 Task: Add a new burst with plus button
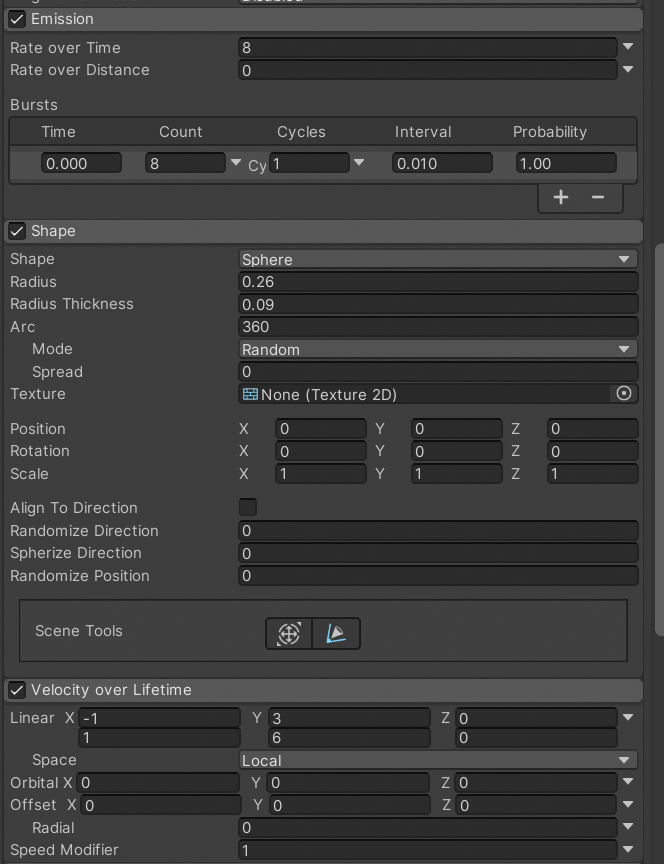[561, 197]
